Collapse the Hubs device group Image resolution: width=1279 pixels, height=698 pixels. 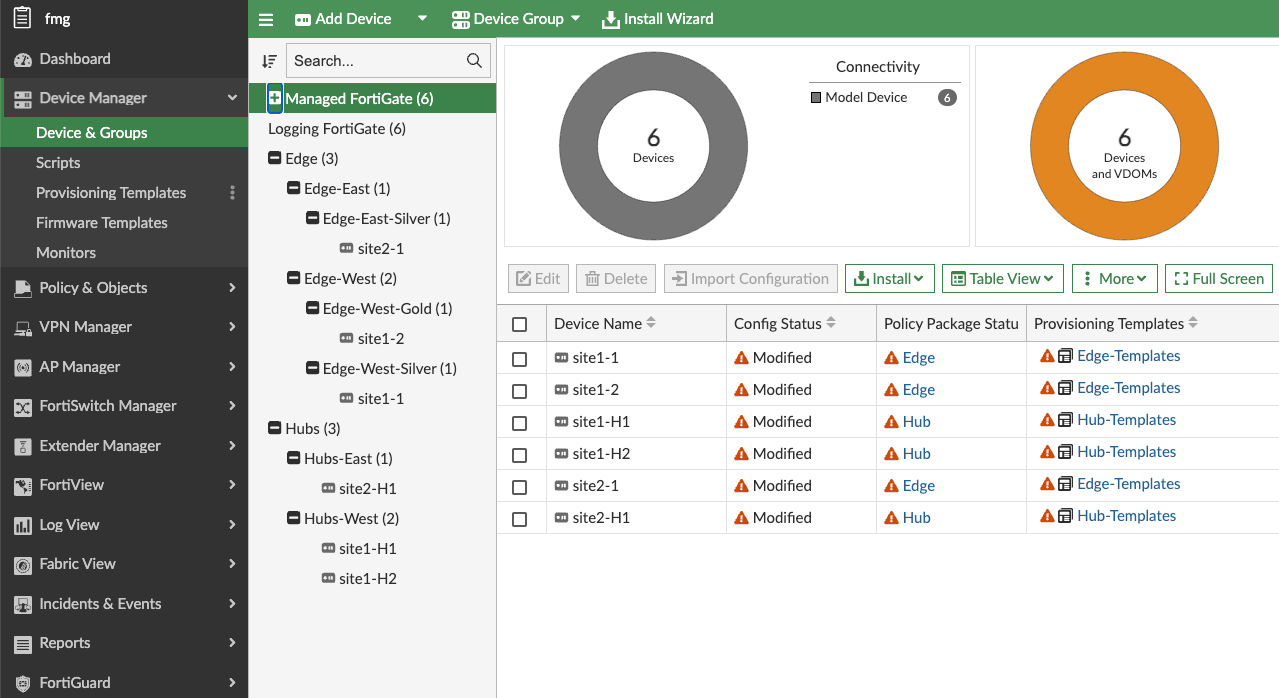(273, 428)
